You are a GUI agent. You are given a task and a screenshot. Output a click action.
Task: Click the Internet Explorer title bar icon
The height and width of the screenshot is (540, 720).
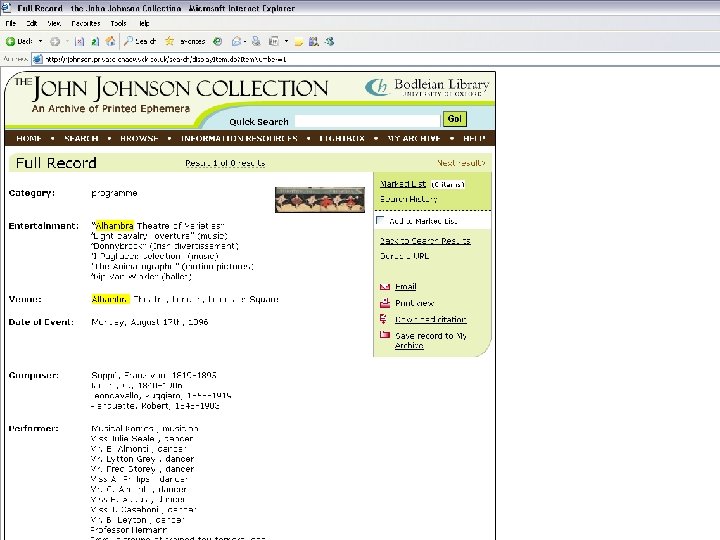click(x=6, y=8)
